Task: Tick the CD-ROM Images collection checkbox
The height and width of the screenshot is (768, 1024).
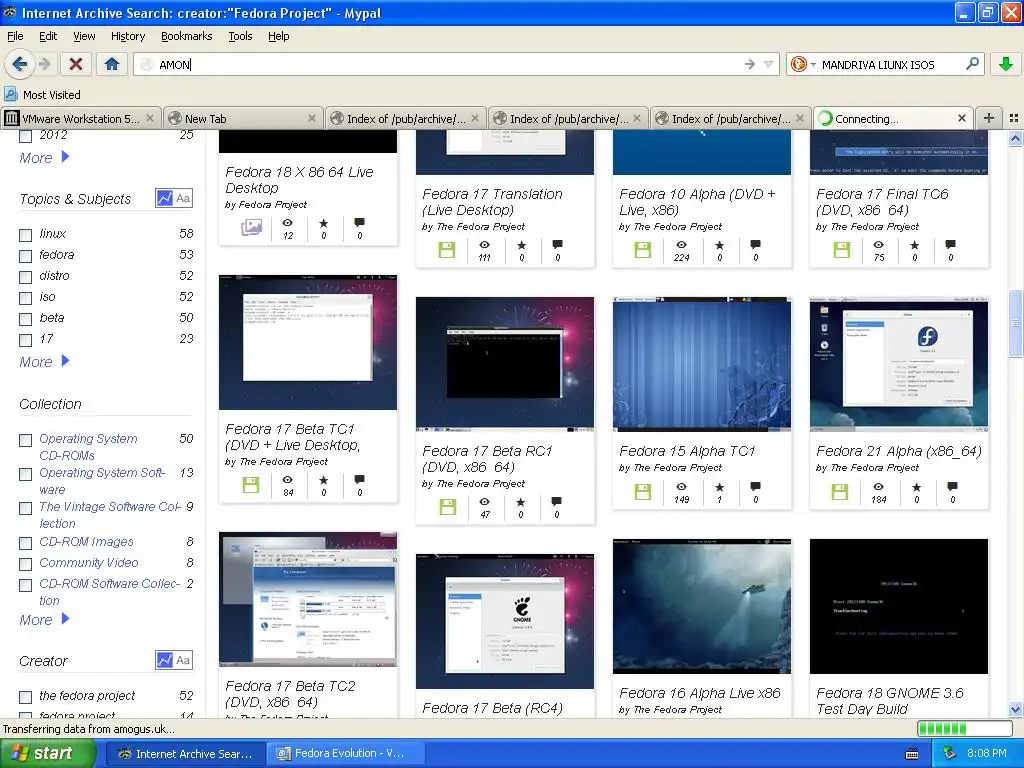Action: 25,543
